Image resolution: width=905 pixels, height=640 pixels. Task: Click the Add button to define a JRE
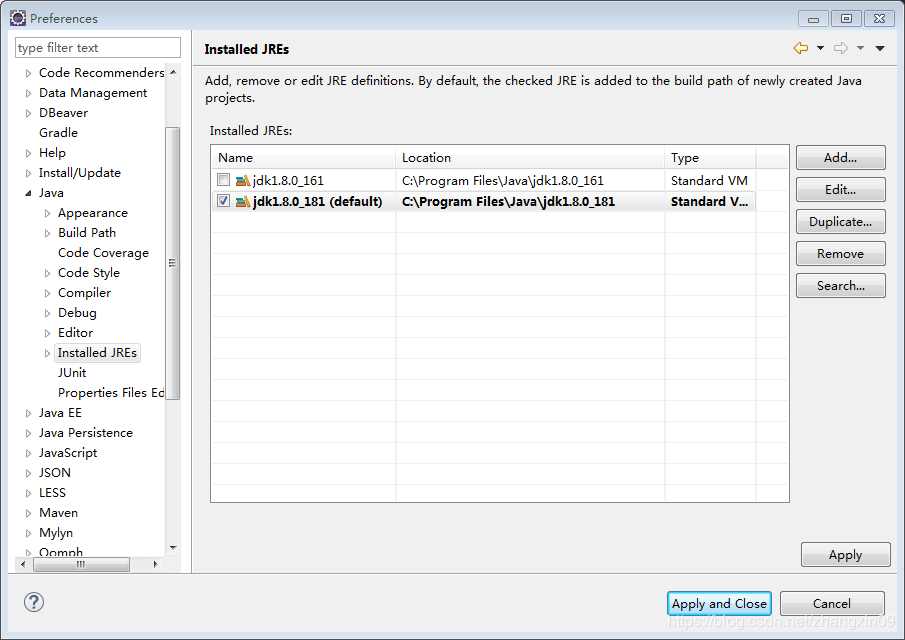[840, 157]
